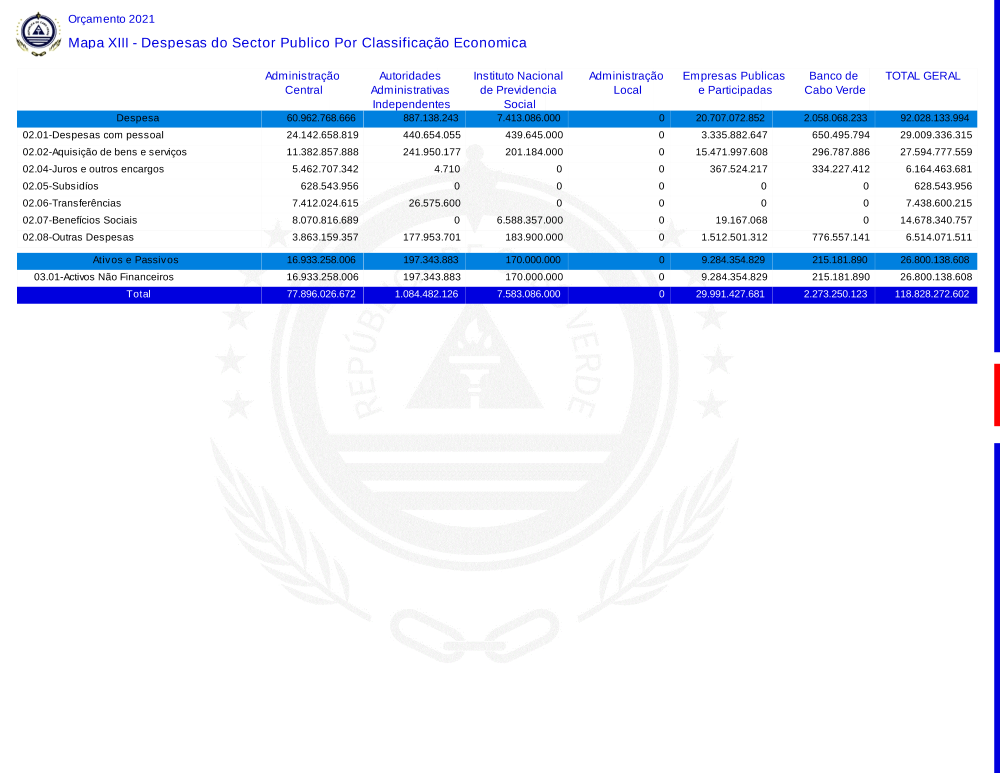
Task: Click the Total row label
Action: (138, 295)
